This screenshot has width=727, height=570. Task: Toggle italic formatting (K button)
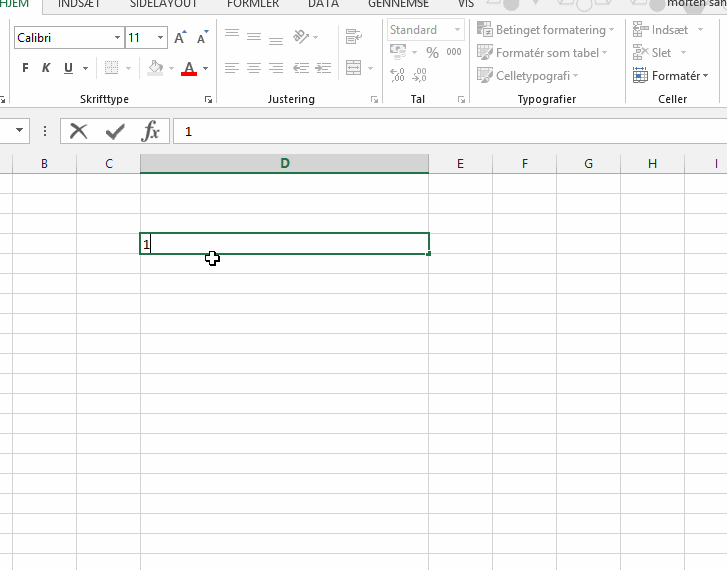46,68
